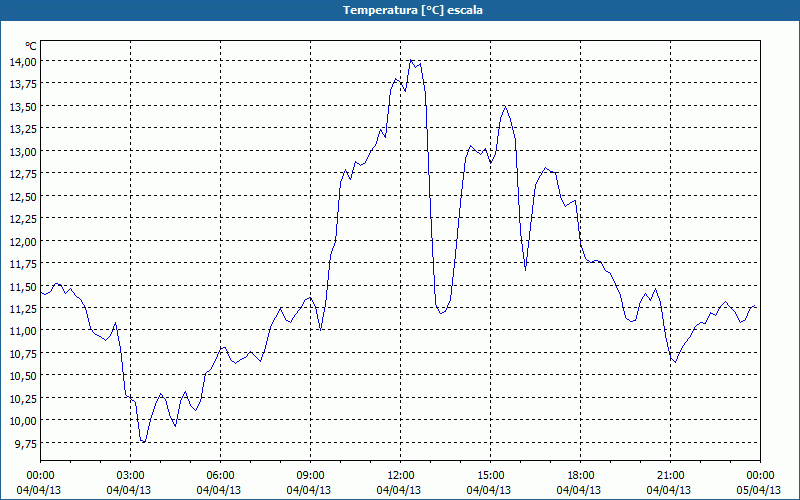Pick the "12,75" axis value
The height and width of the screenshot is (500, 800).
pos(23,173)
